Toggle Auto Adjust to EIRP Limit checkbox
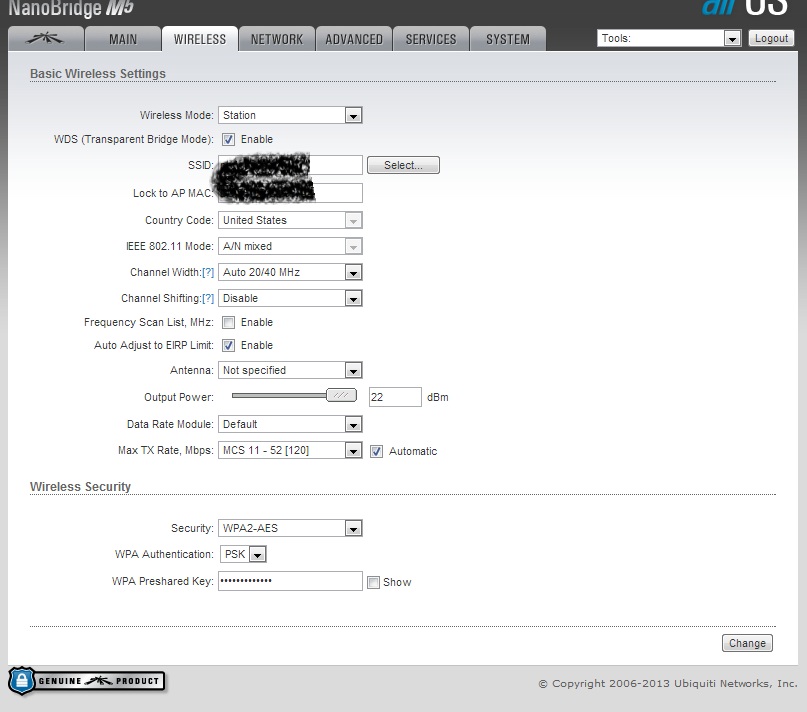807x712 pixels. 229,345
